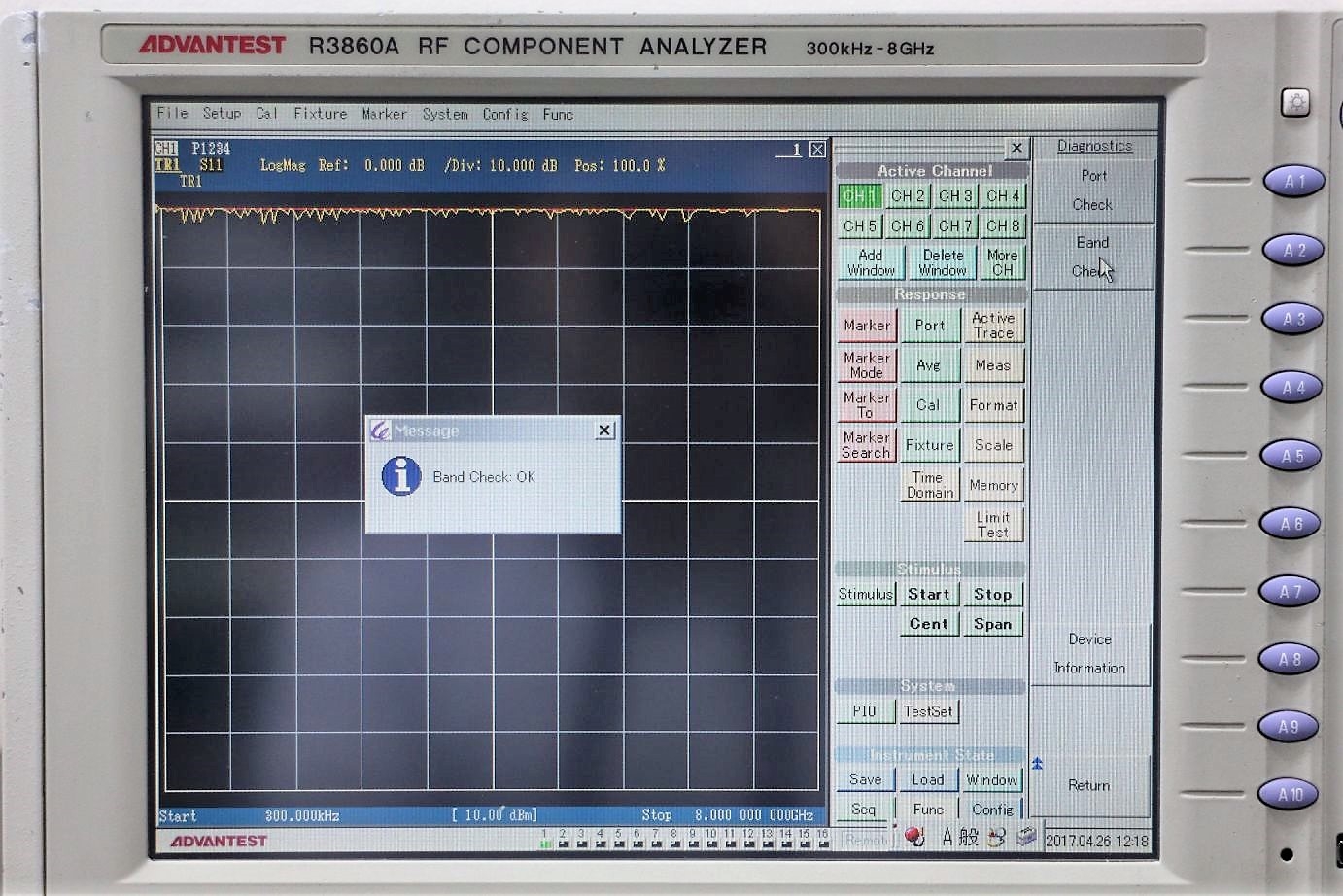Open the Fixture menu in the menu bar
1343x896 pixels.
(320, 114)
